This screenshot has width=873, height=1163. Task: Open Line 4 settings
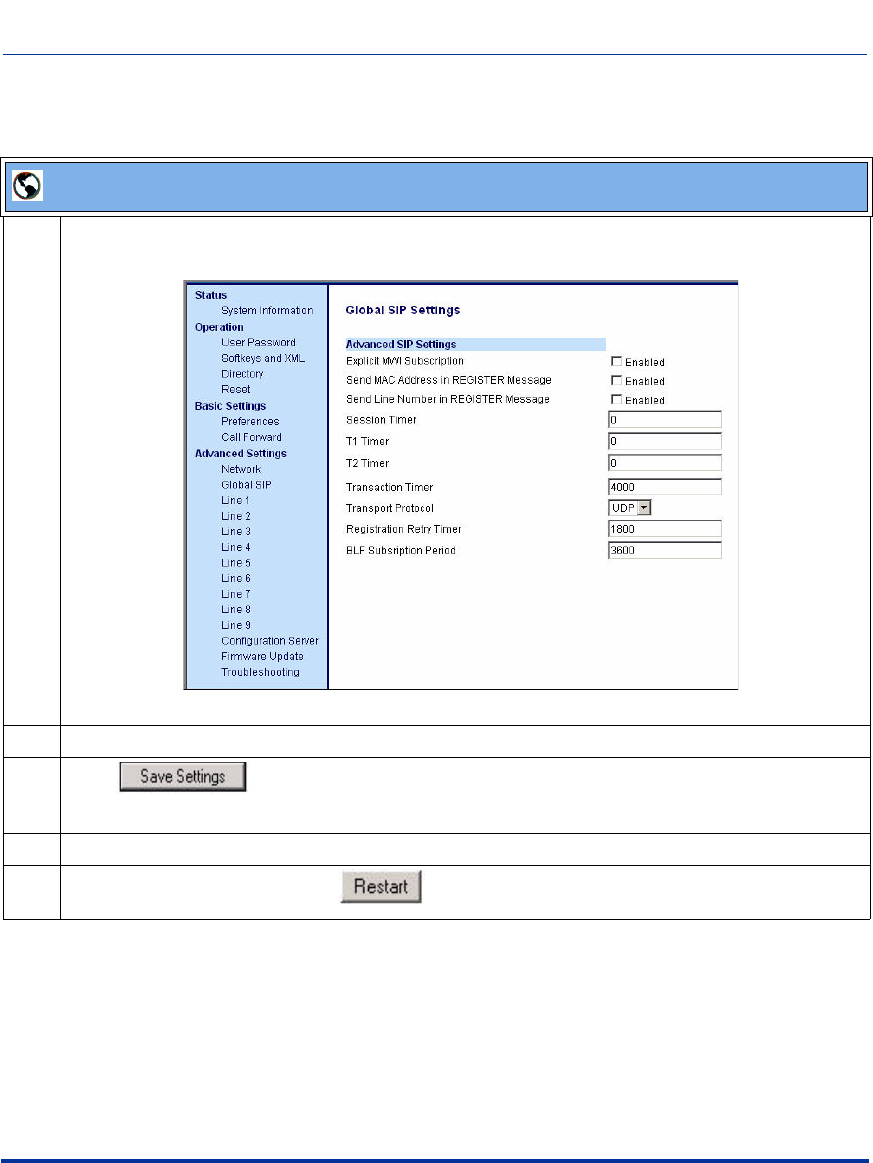pyautogui.click(x=236, y=547)
